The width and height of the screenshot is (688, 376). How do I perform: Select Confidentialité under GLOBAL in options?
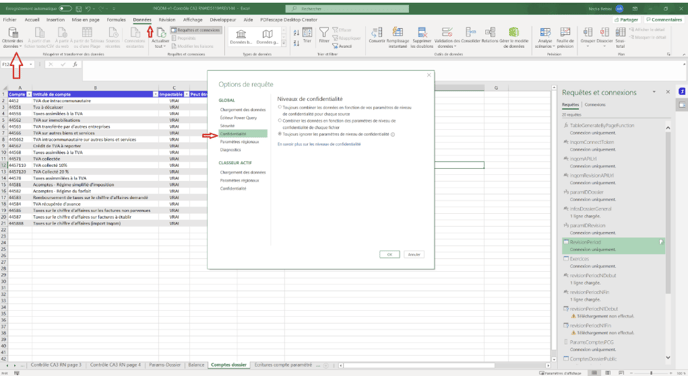point(243,134)
